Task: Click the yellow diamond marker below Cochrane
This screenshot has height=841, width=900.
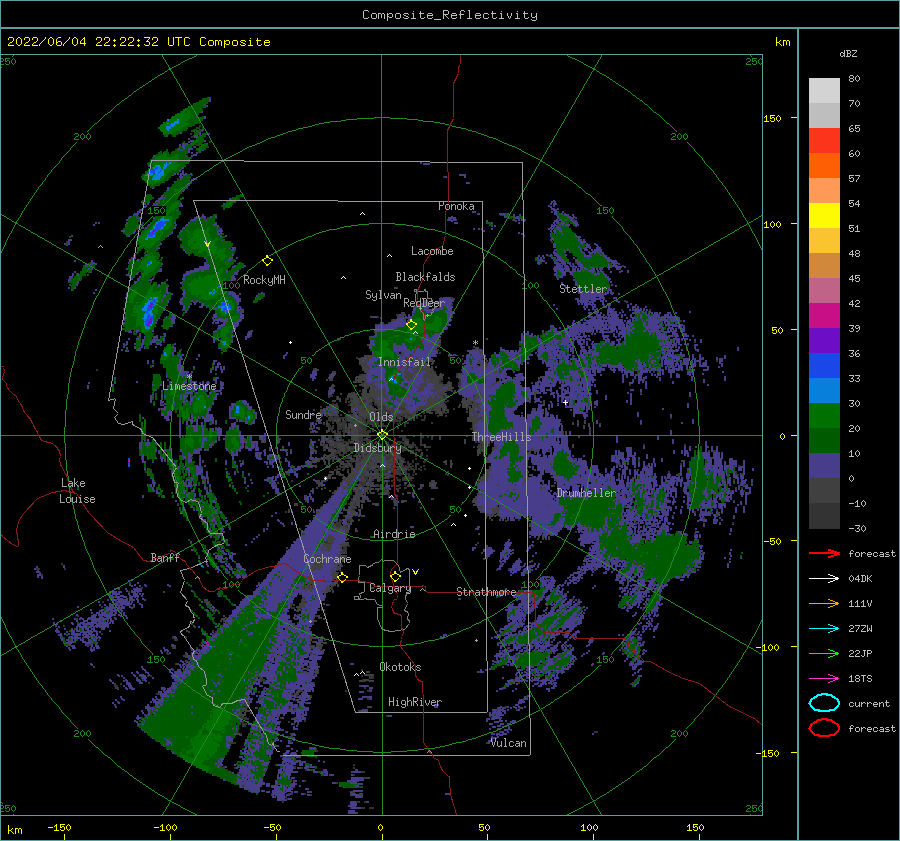Action: [342, 577]
